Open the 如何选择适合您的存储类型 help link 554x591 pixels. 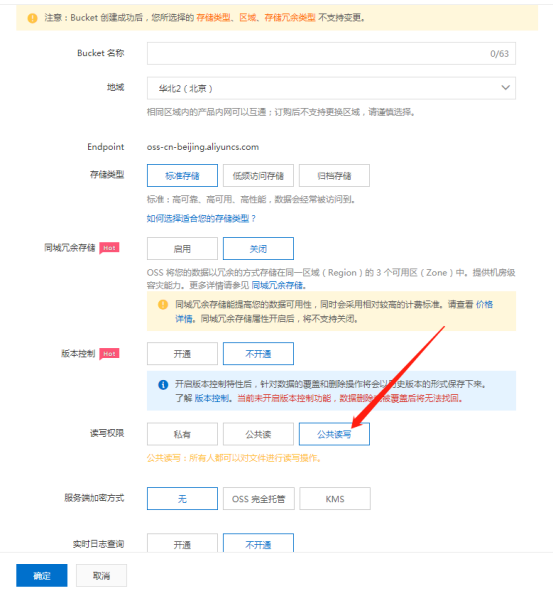[201, 219]
